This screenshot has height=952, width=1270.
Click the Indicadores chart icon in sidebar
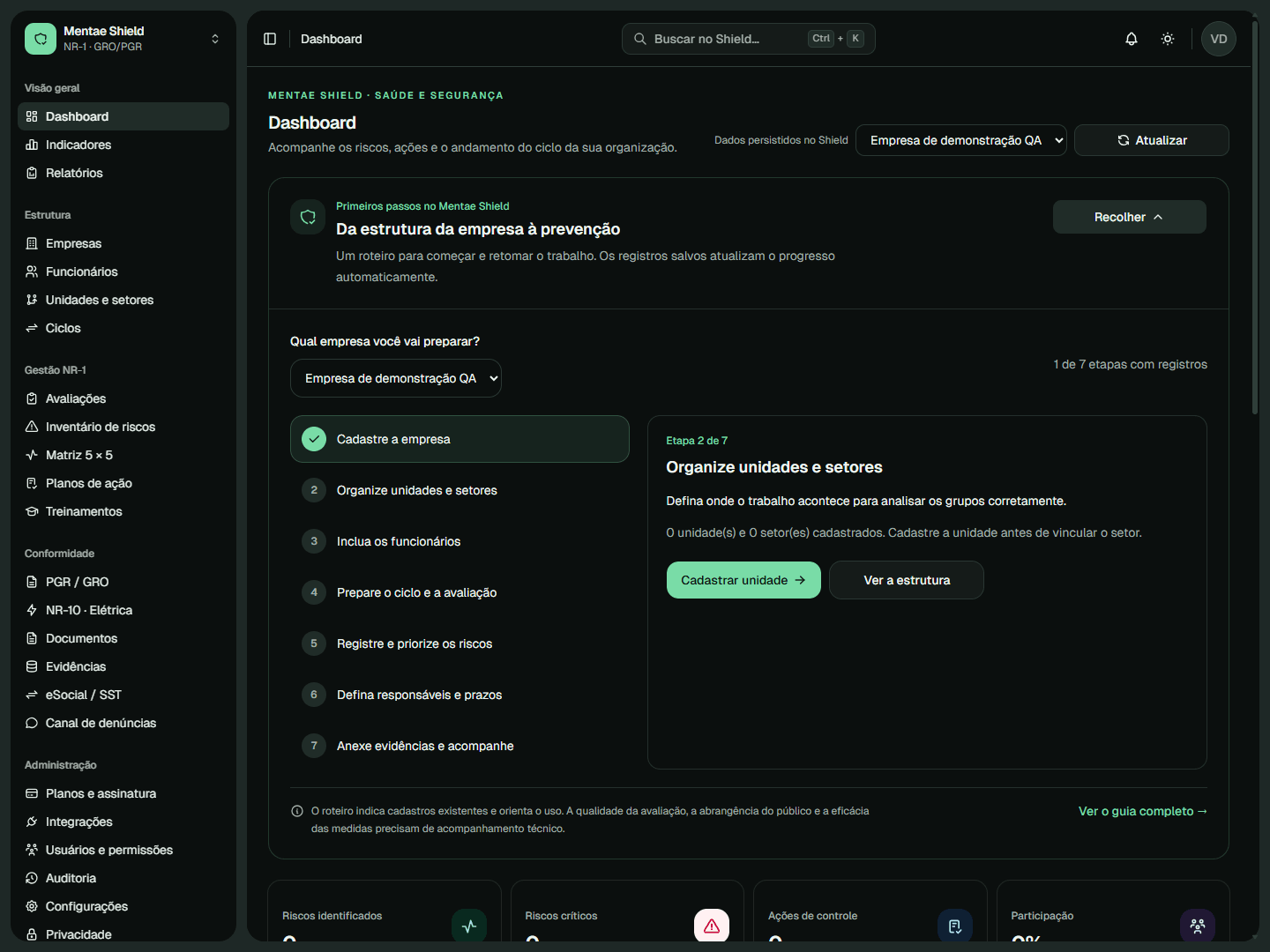[x=32, y=145]
